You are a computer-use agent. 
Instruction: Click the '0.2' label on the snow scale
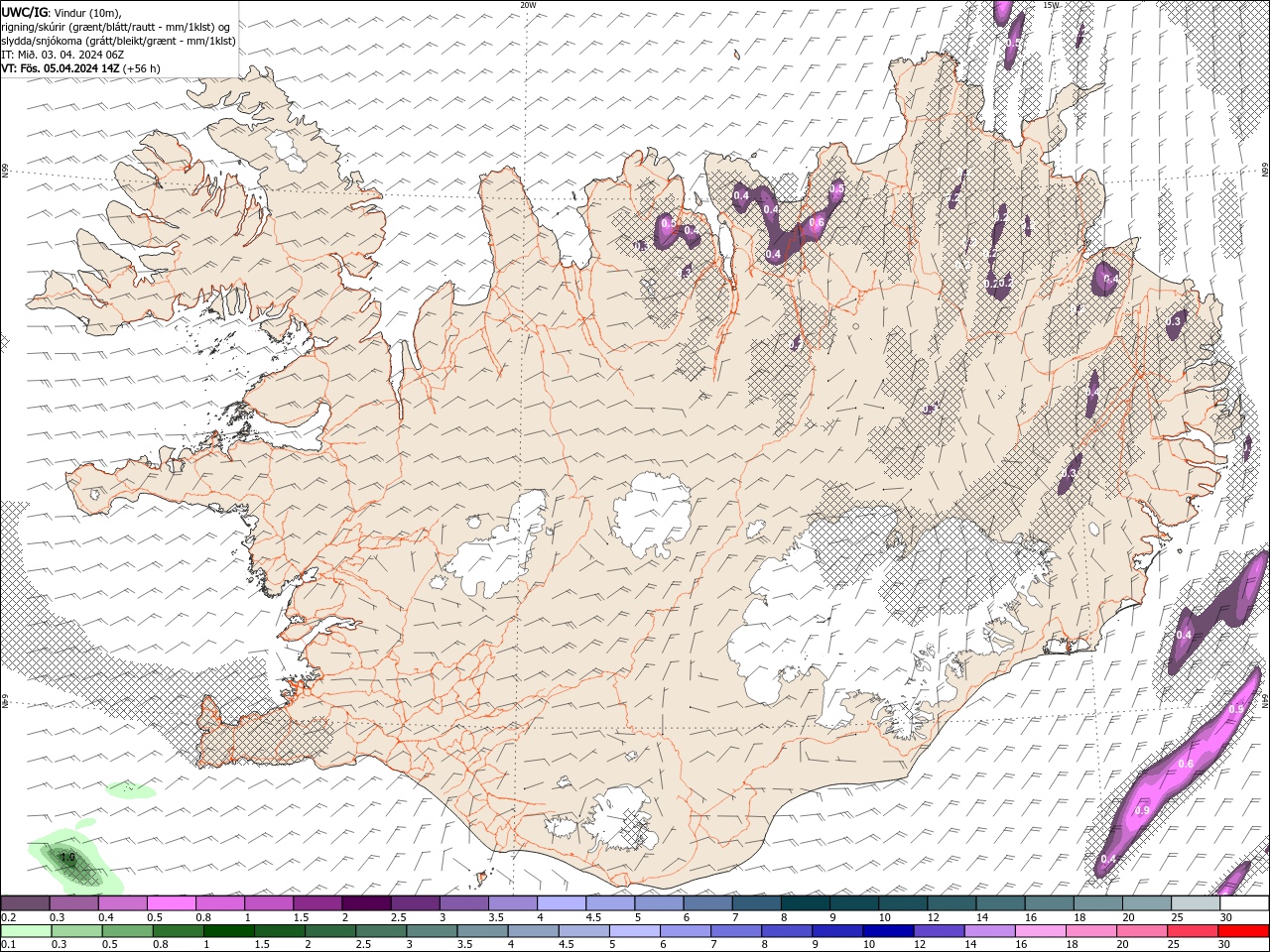(8, 917)
